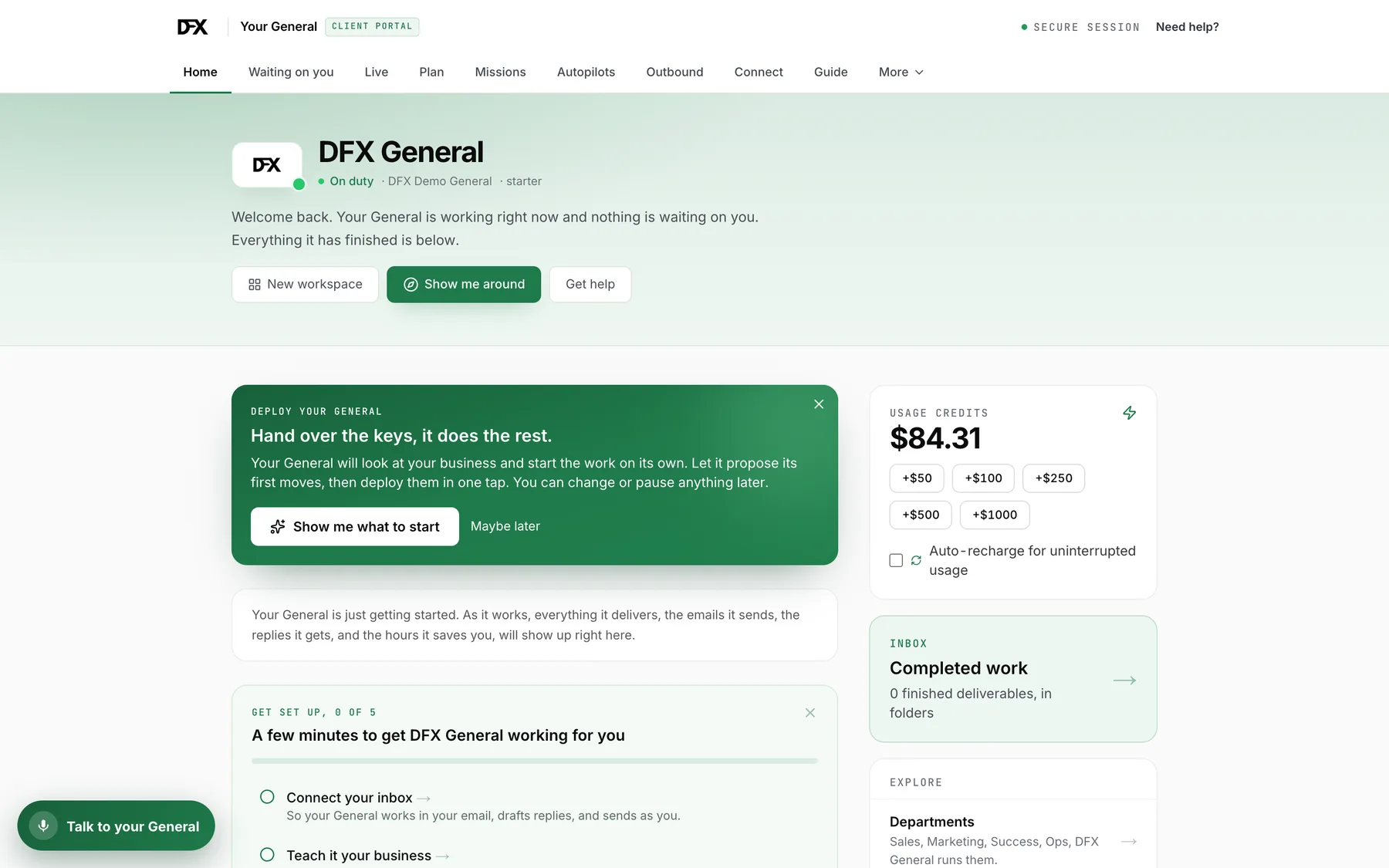The width and height of the screenshot is (1389, 868).
Task: Open the Departments explore entry
Action: pyautogui.click(x=1013, y=840)
